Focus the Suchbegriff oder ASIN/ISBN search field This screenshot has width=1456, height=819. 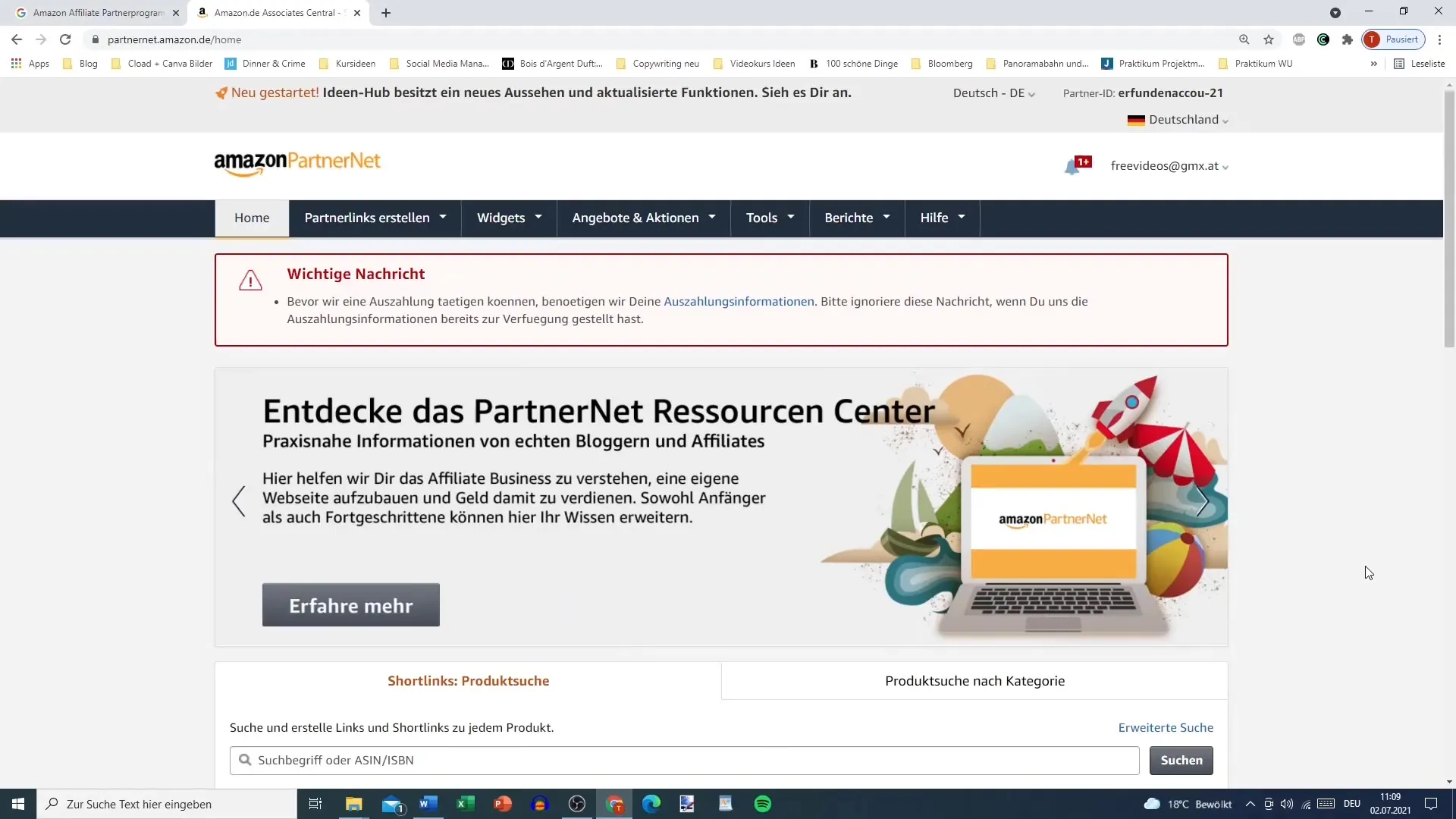tap(684, 761)
